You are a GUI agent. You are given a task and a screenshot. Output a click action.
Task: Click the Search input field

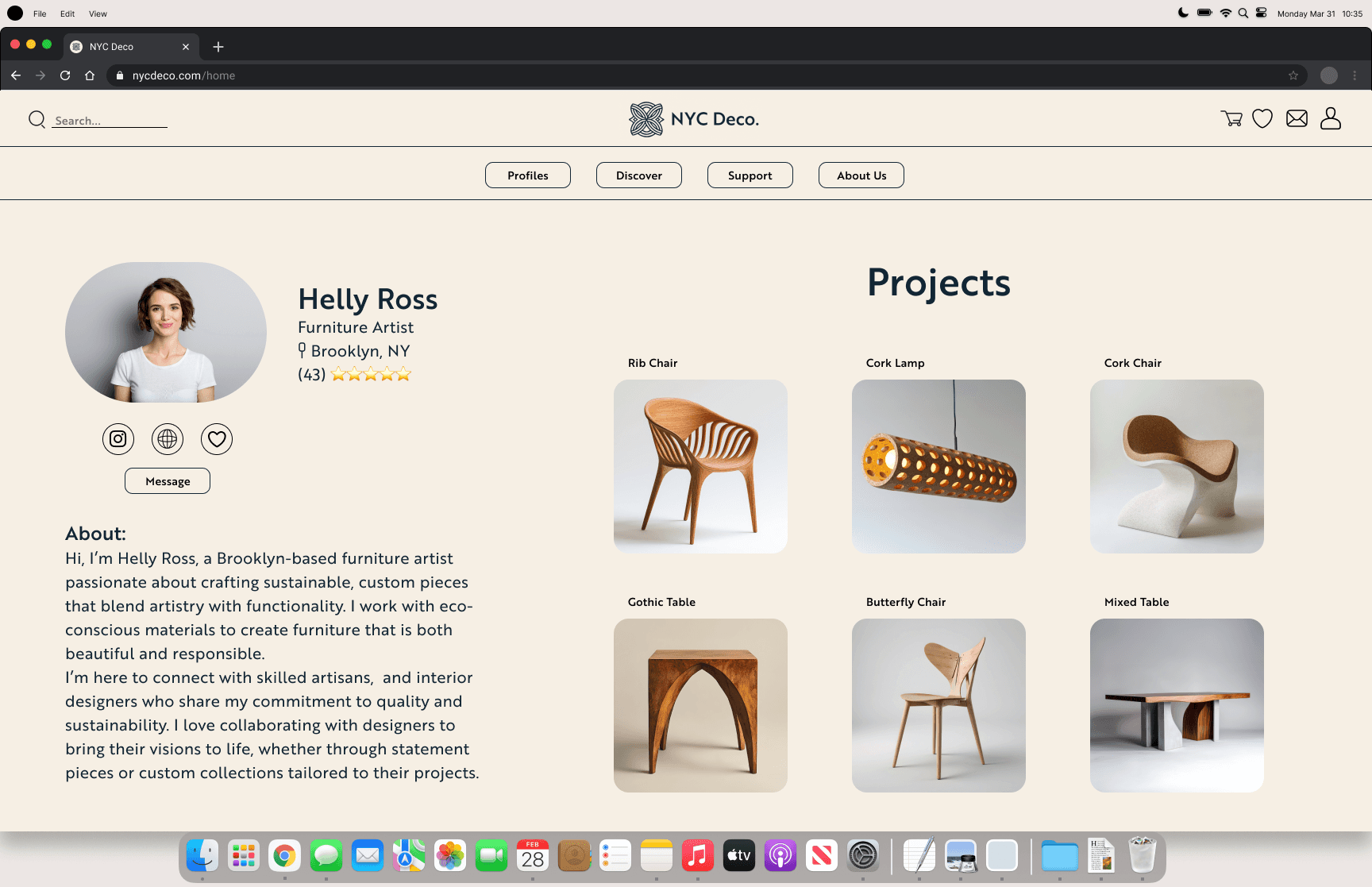110,121
